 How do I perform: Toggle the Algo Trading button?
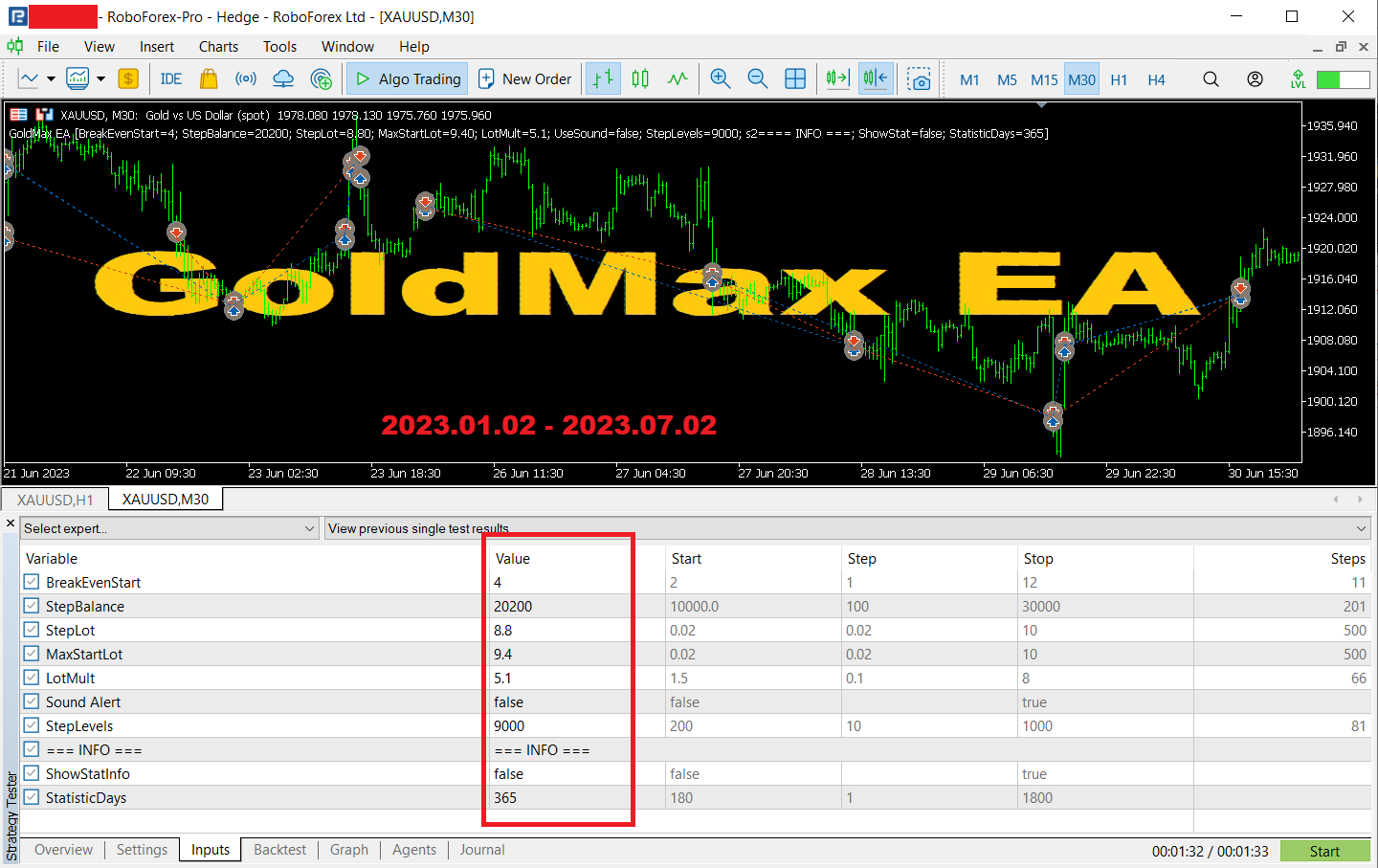point(407,79)
